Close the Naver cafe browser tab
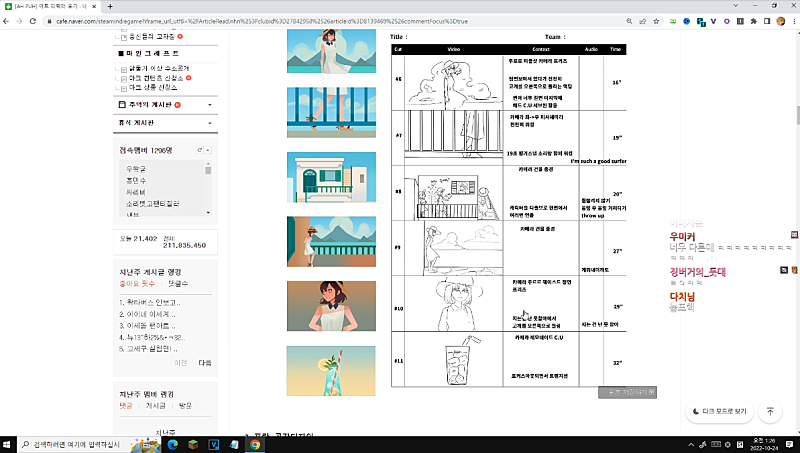Image resolution: width=800 pixels, height=453 pixels. (94, 7)
